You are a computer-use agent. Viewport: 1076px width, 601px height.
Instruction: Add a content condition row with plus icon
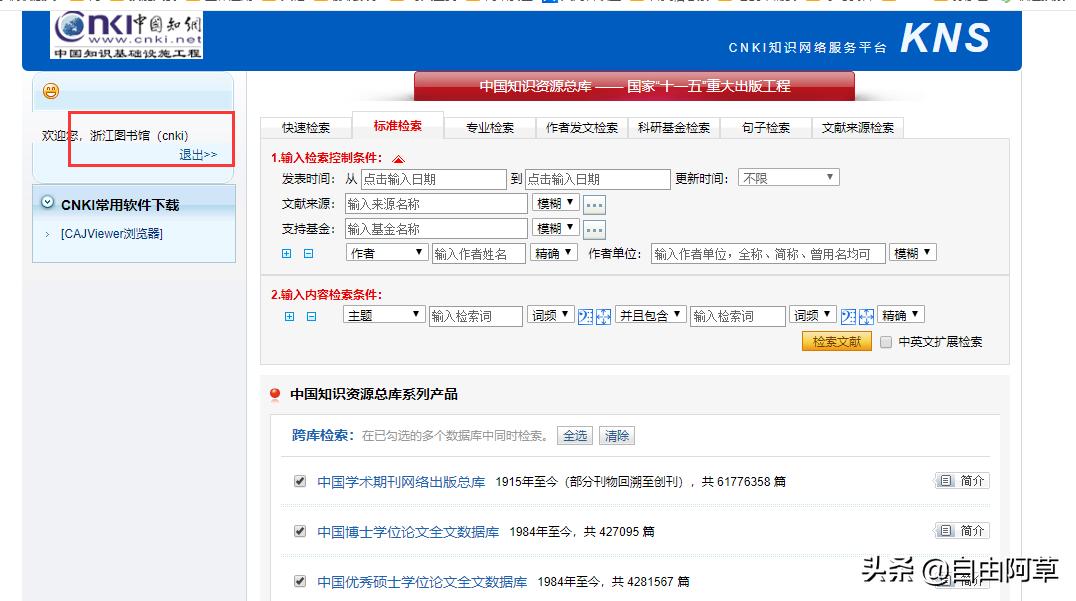pos(290,316)
